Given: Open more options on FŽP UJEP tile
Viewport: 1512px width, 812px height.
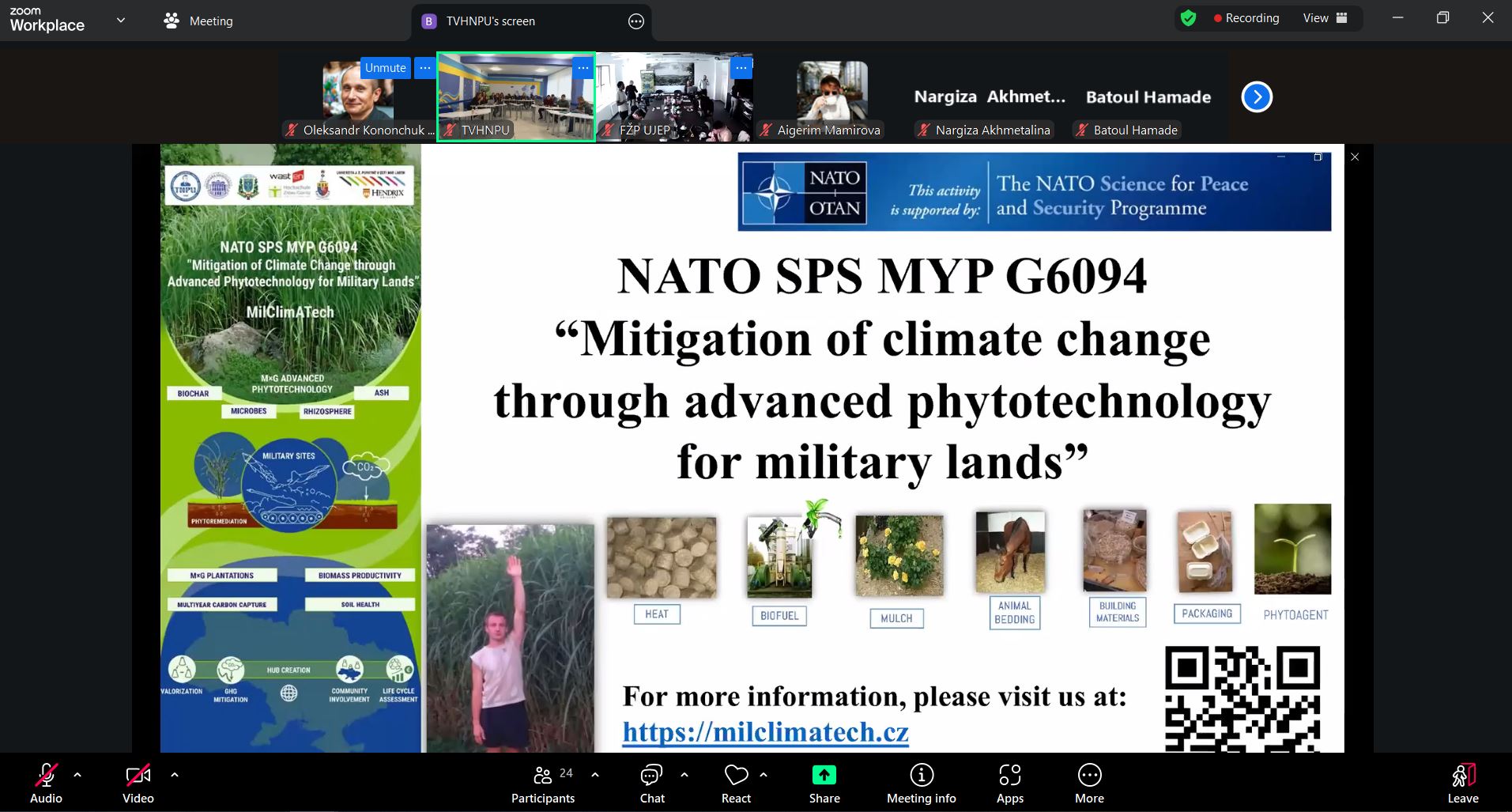Looking at the screenshot, I should pyautogui.click(x=741, y=68).
